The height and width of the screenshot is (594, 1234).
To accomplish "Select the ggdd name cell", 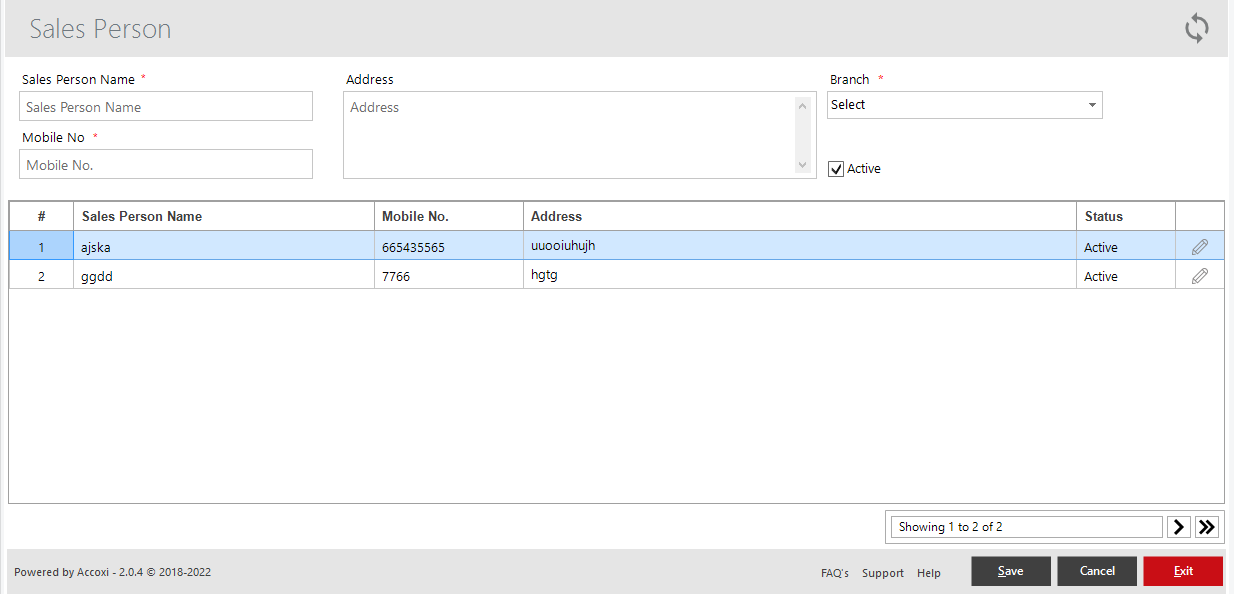I will 224,275.
